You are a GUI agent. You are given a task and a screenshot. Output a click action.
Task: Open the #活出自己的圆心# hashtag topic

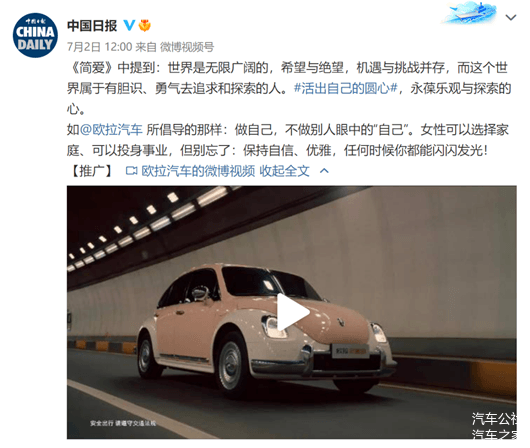pyautogui.click(x=345, y=88)
